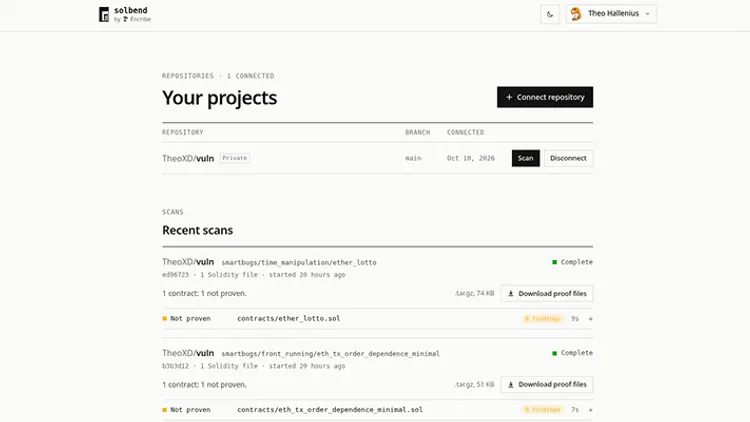Click the 'Recent scans' heading
This screenshot has width=750, height=422.
pos(198,230)
